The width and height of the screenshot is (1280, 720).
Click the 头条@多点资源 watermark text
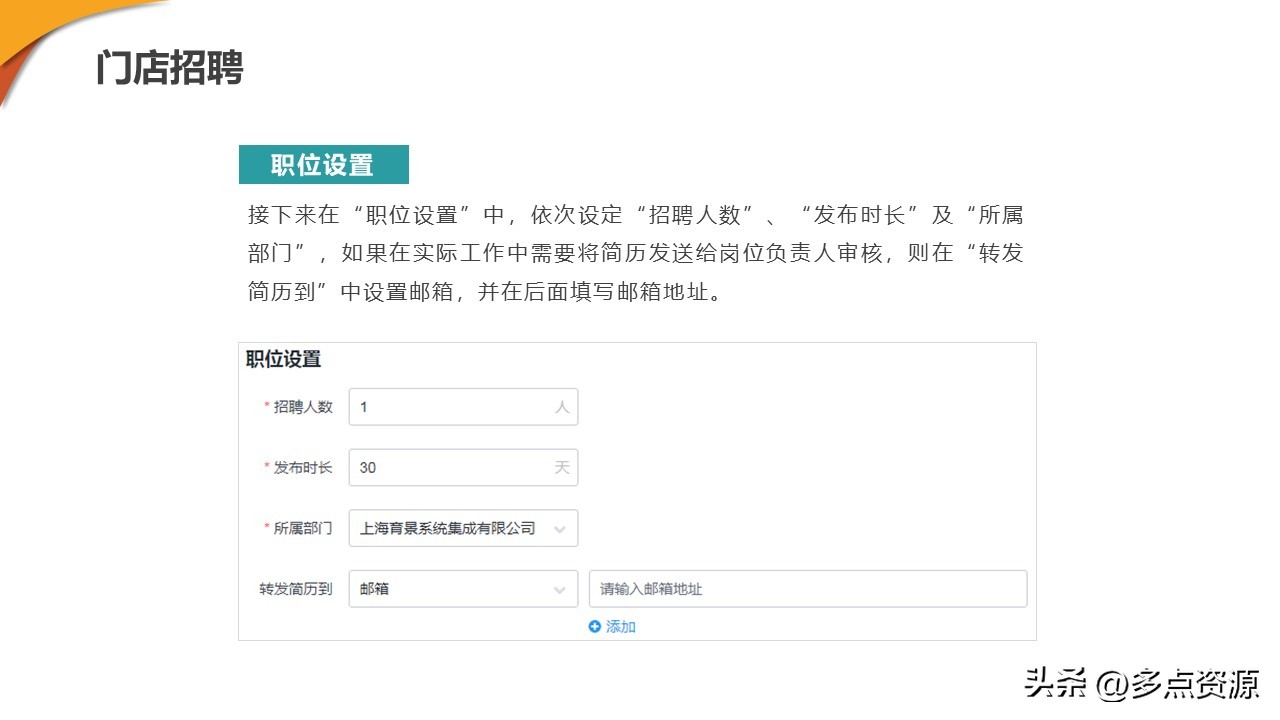(1140, 684)
